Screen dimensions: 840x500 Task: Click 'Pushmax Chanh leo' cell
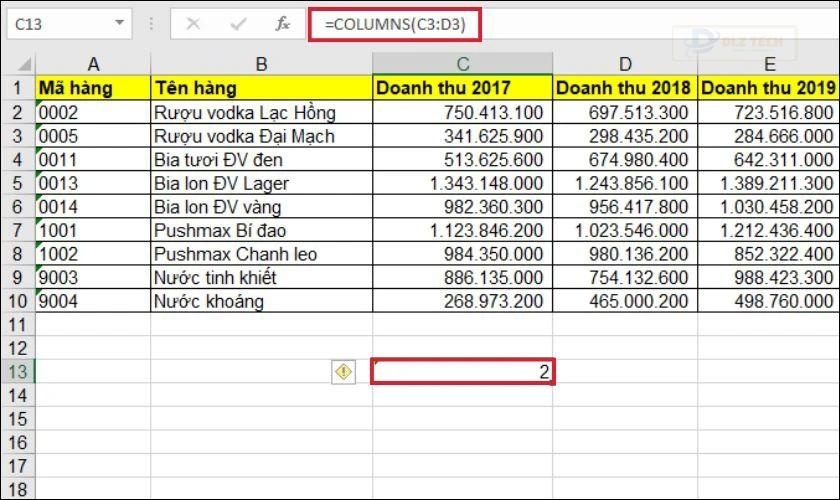tap(261, 254)
